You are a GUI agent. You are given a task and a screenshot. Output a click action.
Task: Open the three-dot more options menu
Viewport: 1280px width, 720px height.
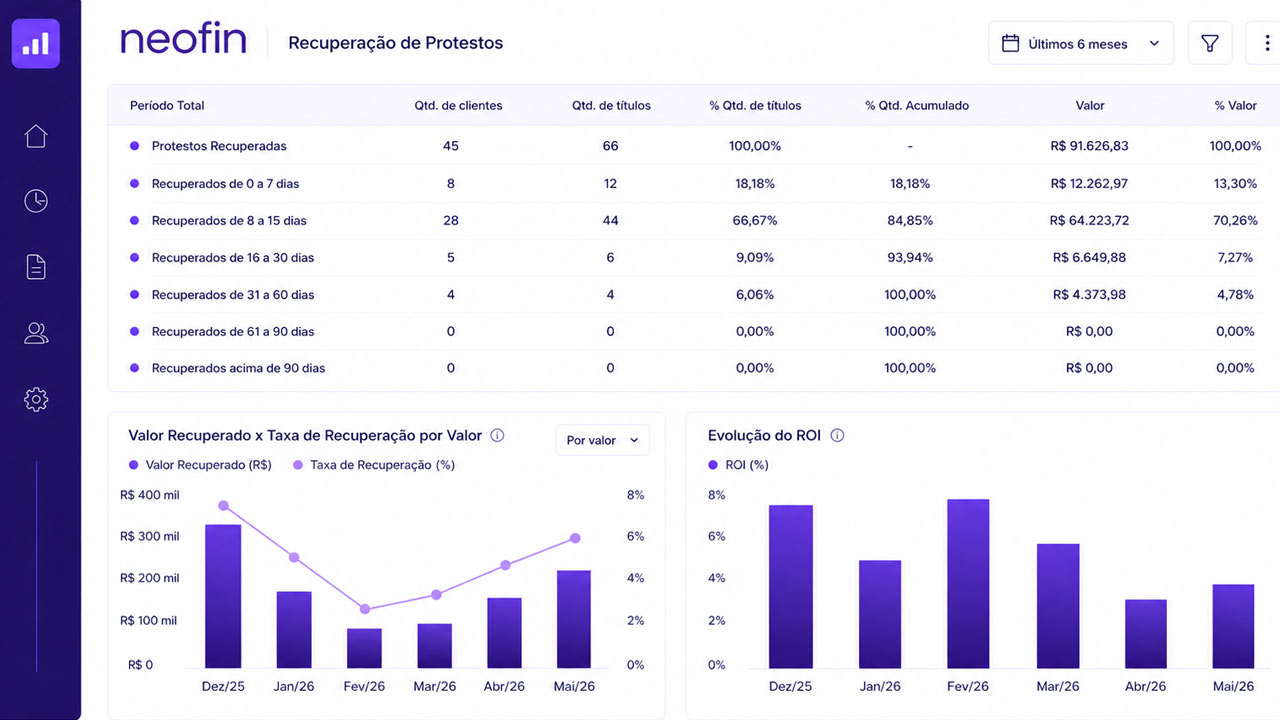pyautogui.click(x=1266, y=43)
